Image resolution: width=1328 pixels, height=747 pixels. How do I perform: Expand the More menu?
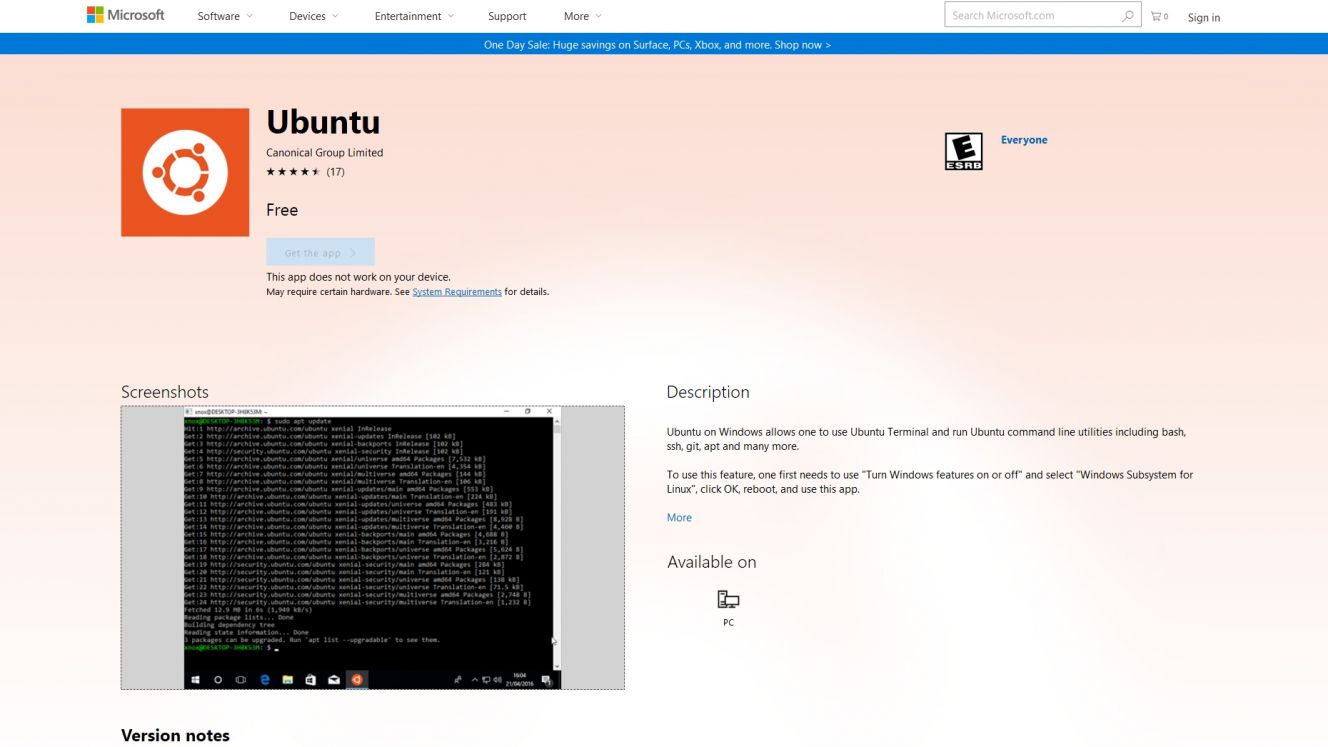tap(583, 16)
